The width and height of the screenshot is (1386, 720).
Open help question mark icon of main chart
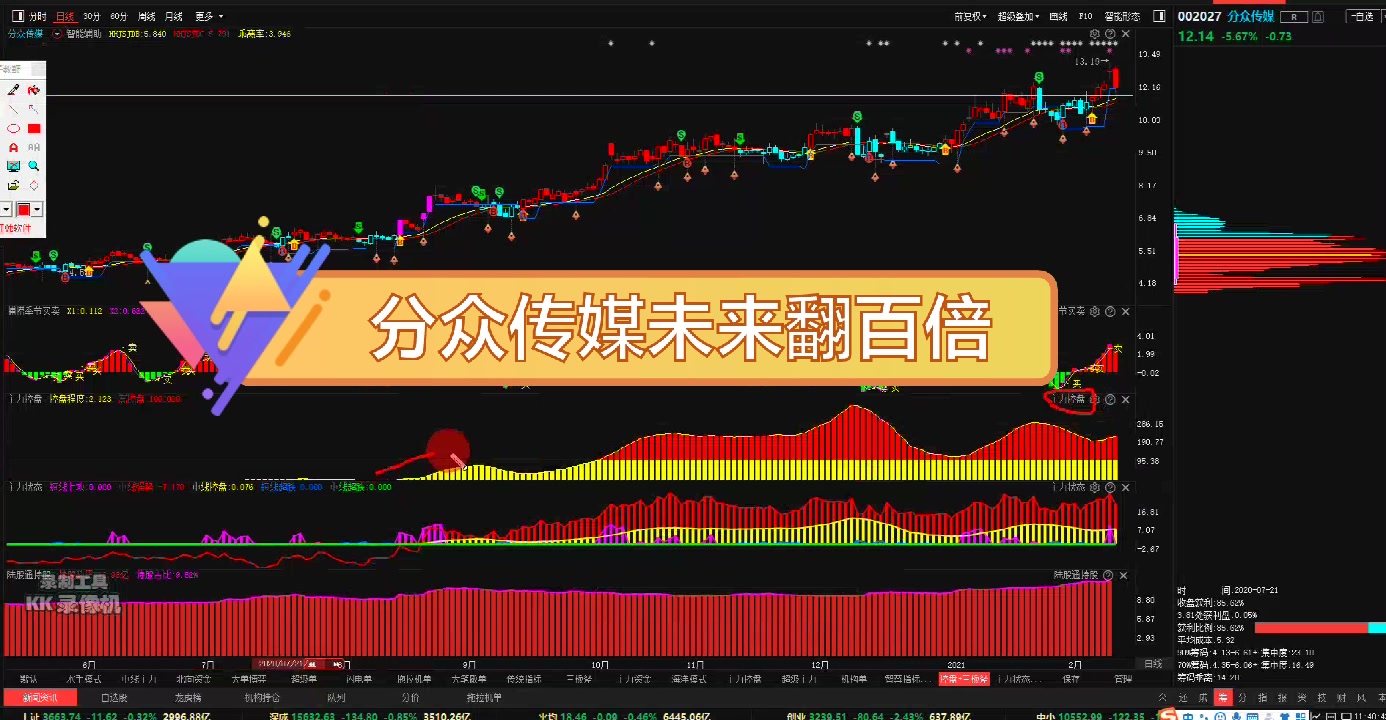(1110, 33)
